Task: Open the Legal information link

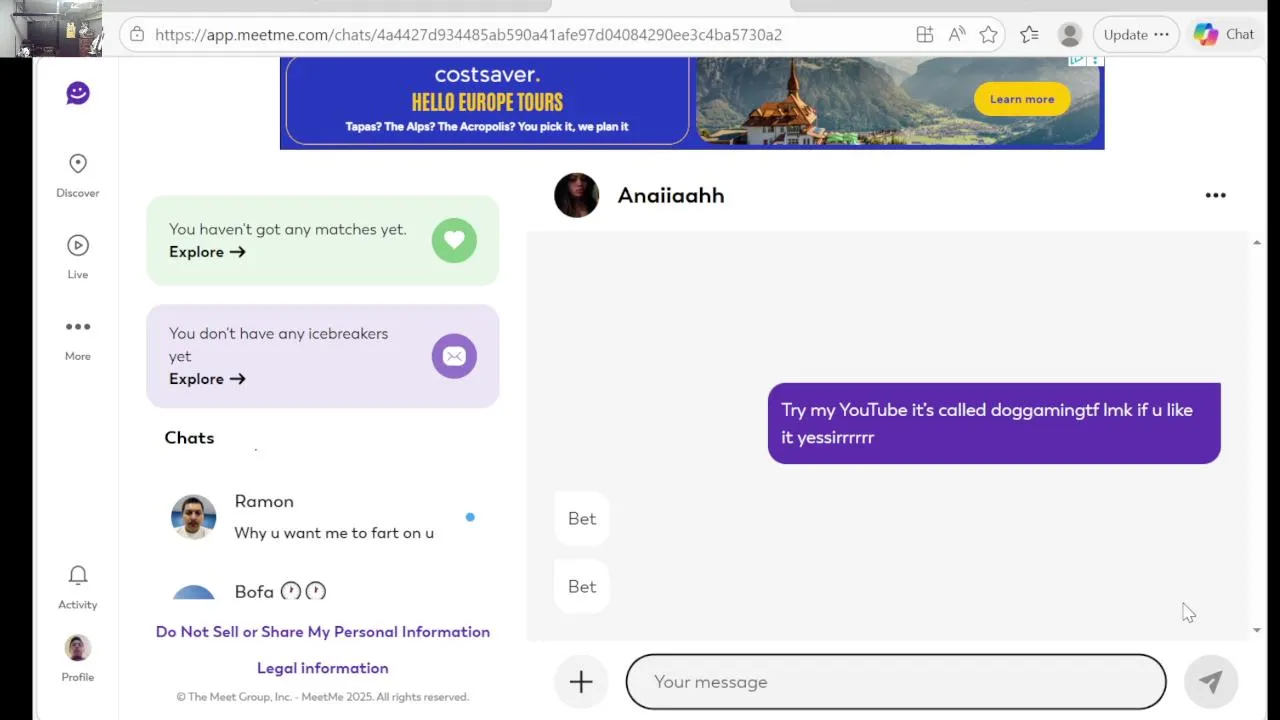Action: pos(323,668)
